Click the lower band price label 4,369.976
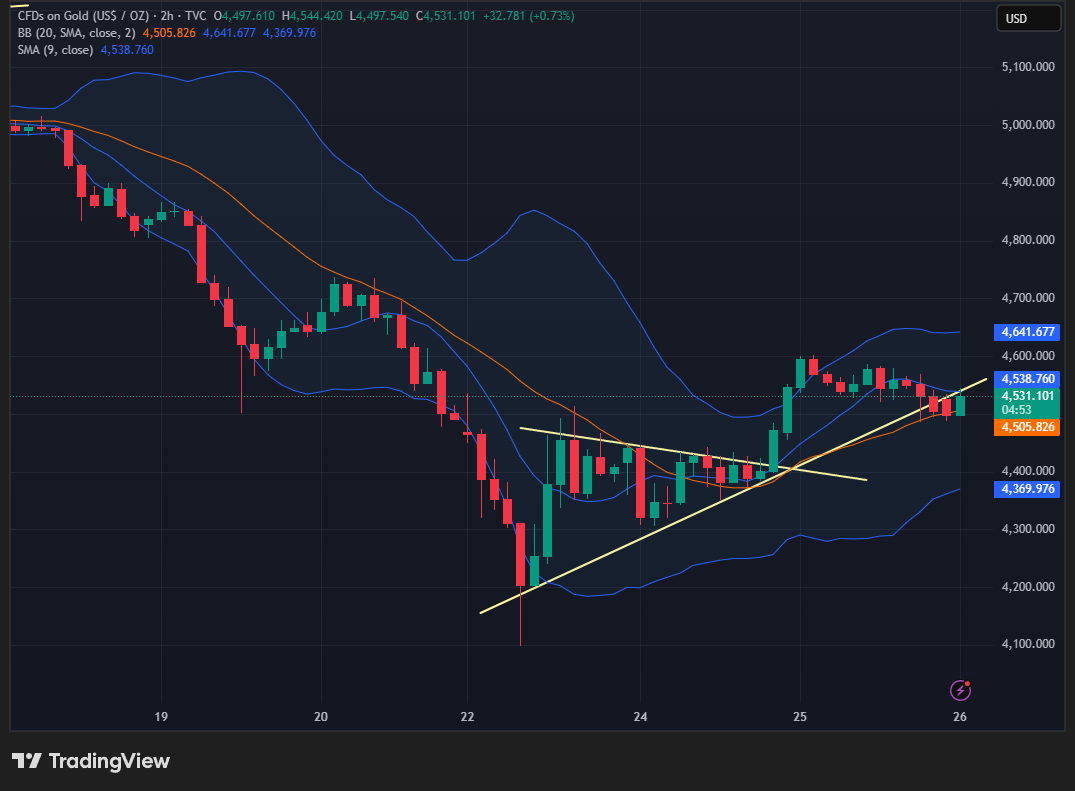 tap(1027, 489)
